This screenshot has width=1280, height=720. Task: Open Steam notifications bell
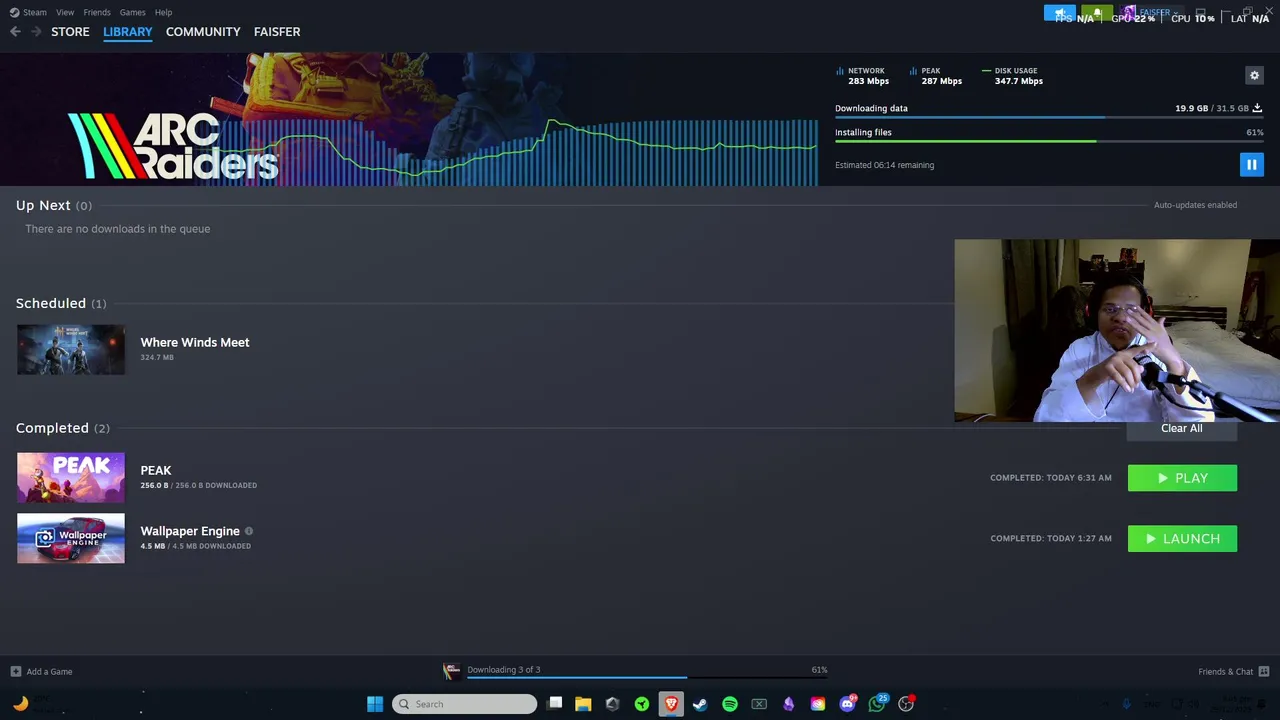tap(1097, 13)
